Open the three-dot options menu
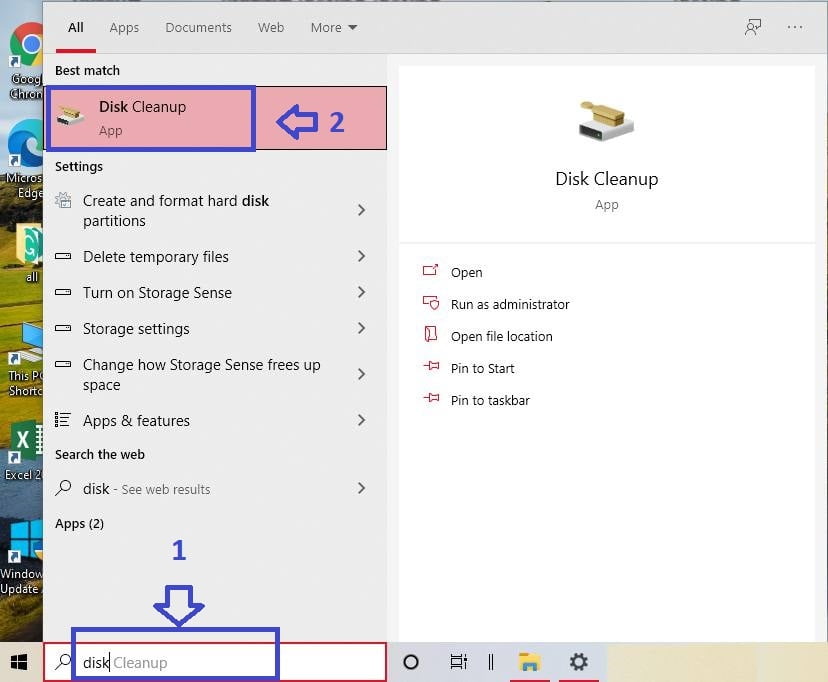828x682 pixels. (795, 27)
